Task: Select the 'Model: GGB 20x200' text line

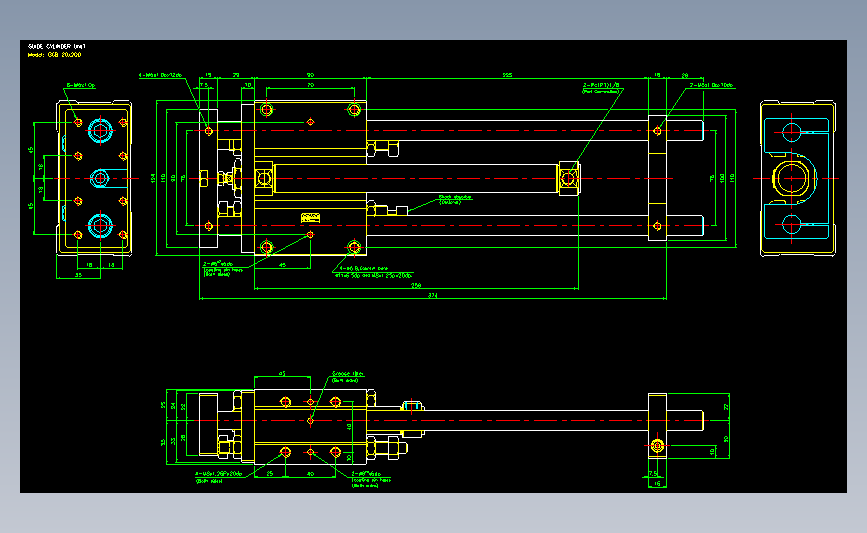Action: pos(54,55)
